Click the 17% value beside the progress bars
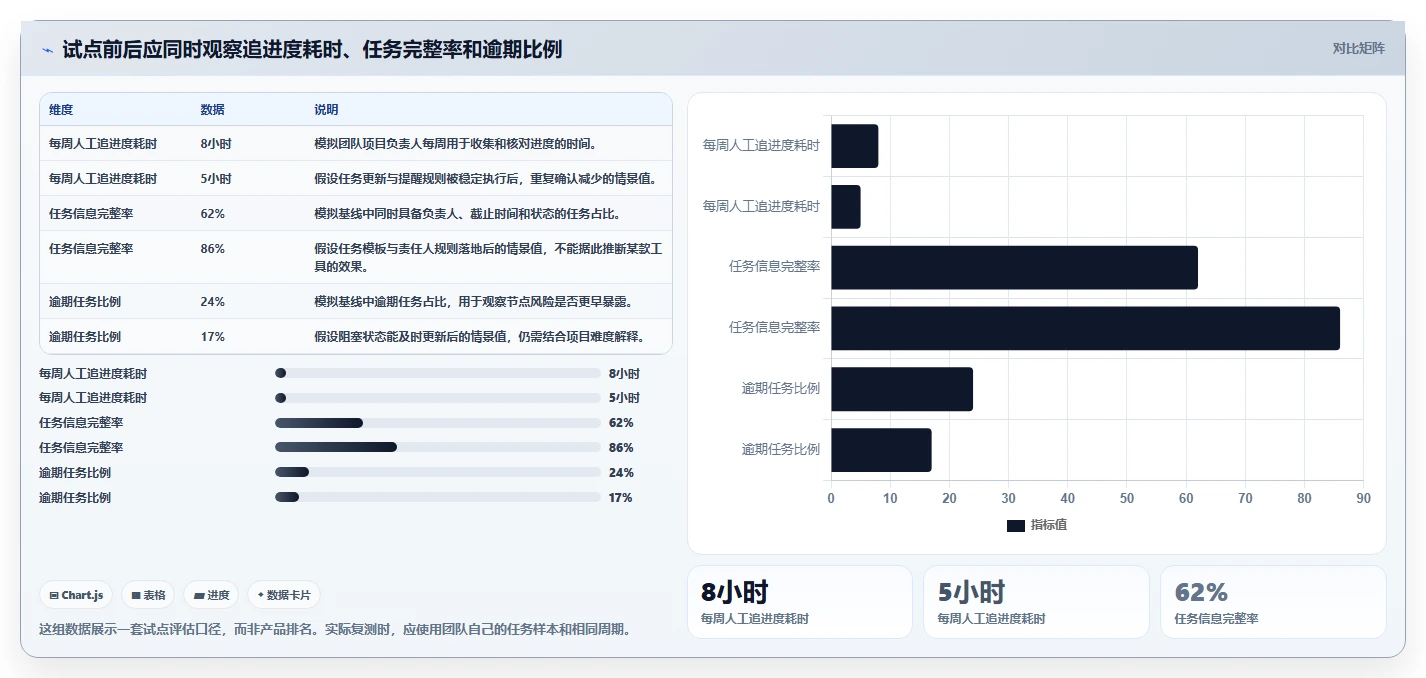This screenshot has height=678, width=1426. coord(621,498)
